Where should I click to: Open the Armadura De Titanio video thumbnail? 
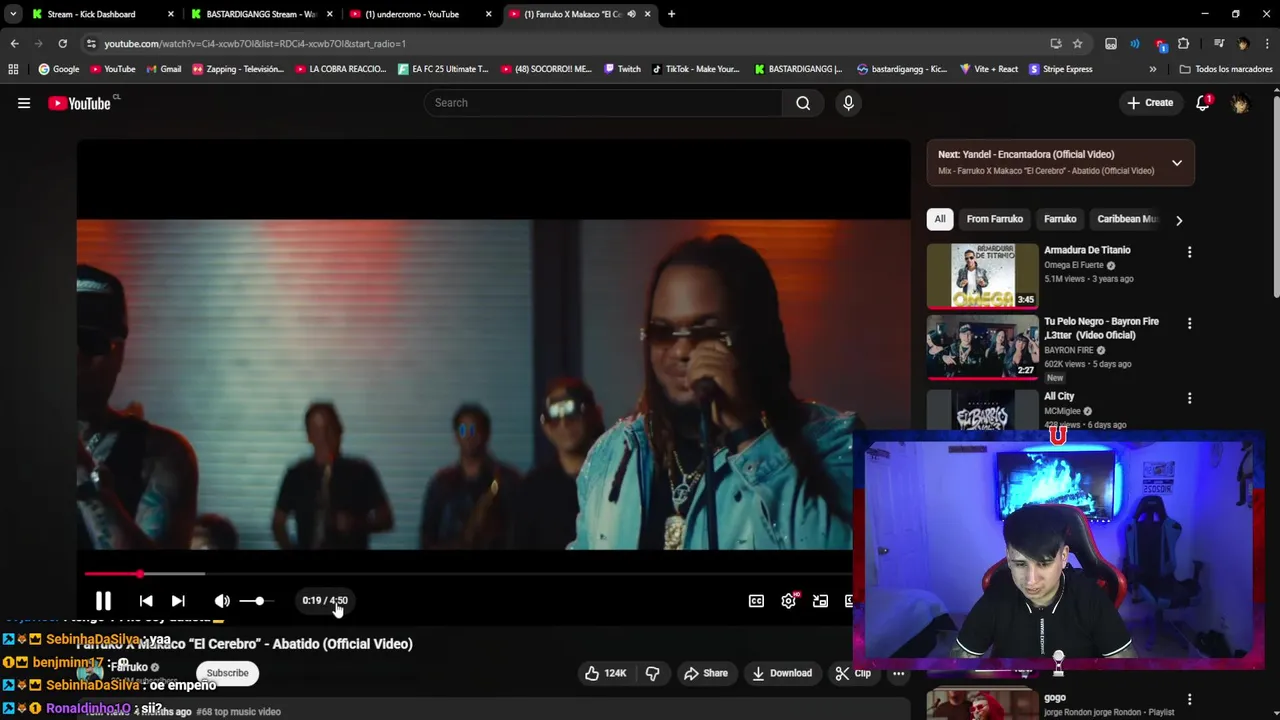(x=983, y=275)
